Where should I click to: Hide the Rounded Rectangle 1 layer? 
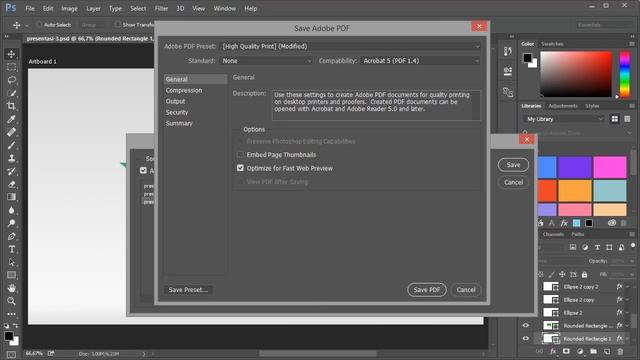click(x=526, y=338)
